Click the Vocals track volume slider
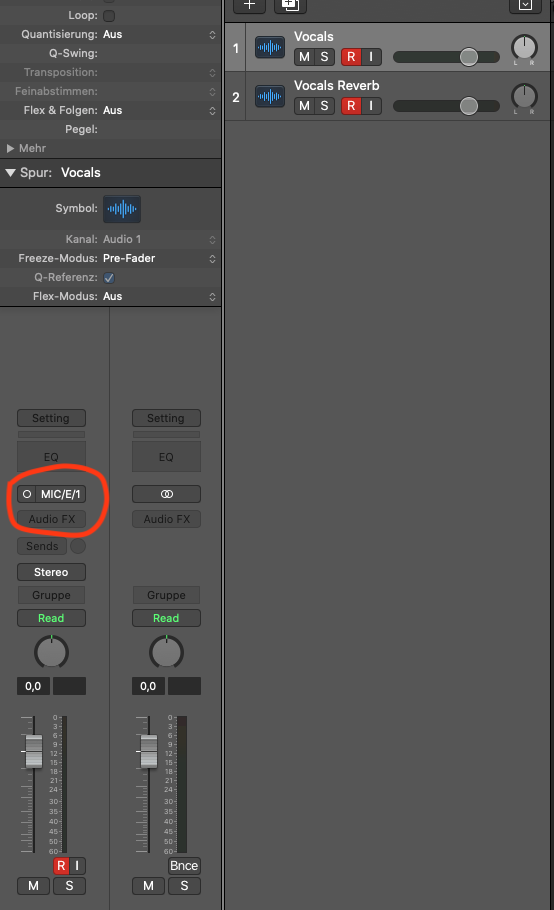The height and width of the screenshot is (910, 554). 446,57
